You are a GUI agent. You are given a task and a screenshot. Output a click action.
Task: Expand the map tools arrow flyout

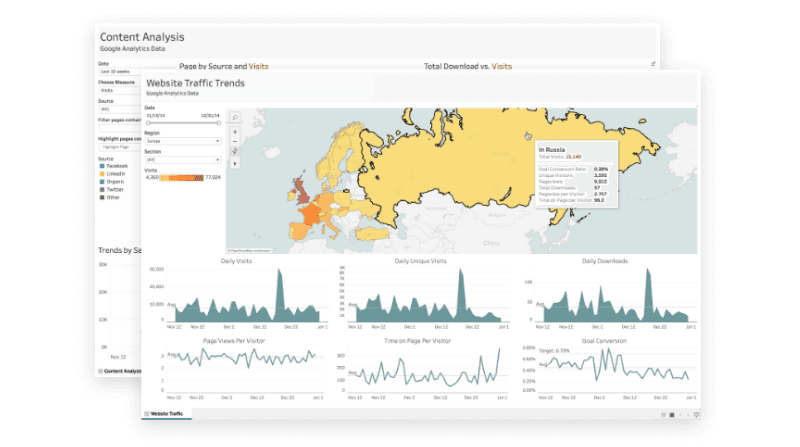point(235,163)
